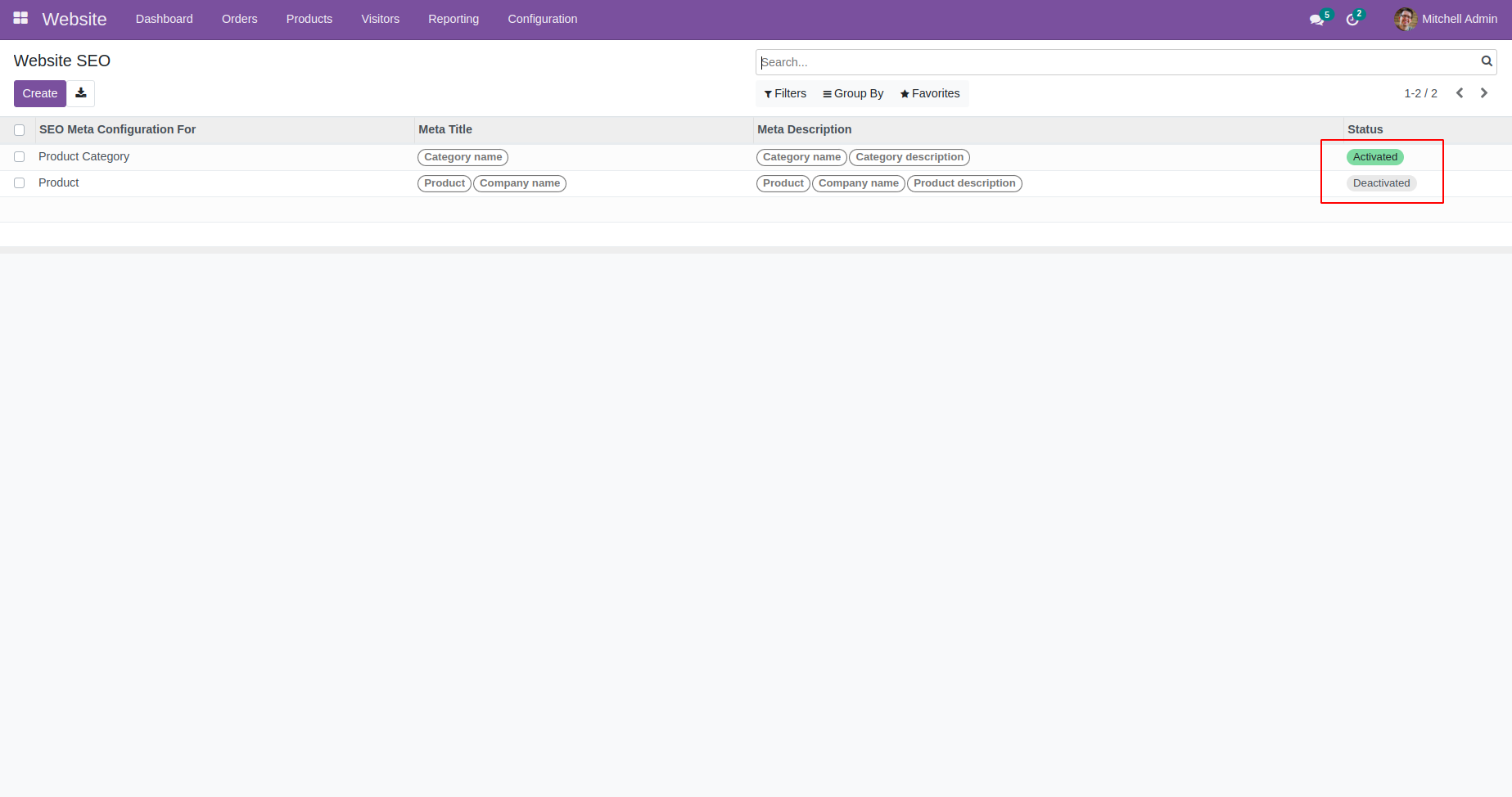Go to previous page arrow
This screenshot has width=1512, height=797.
(x=1460, y=93)
